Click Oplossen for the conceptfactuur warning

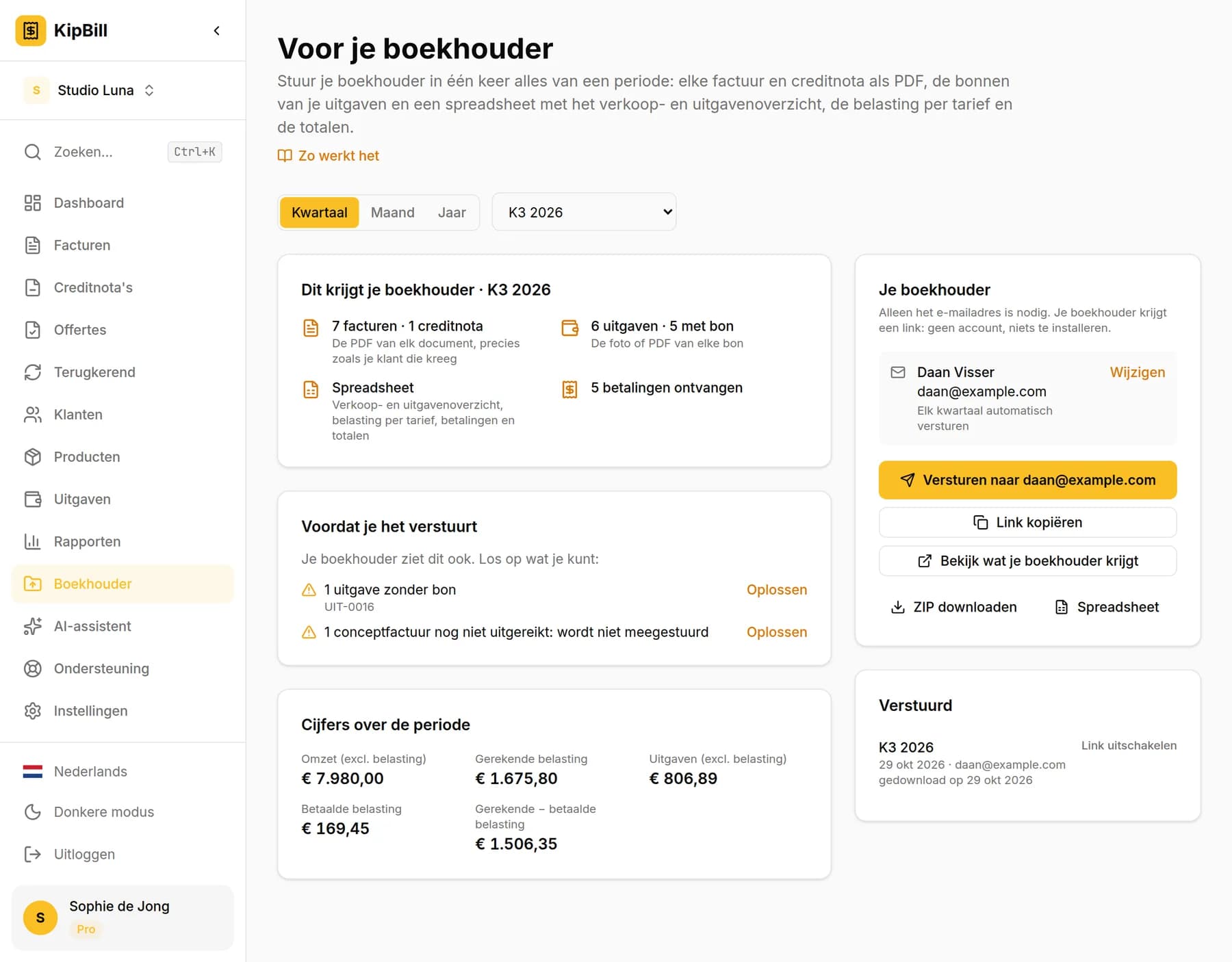776,632
